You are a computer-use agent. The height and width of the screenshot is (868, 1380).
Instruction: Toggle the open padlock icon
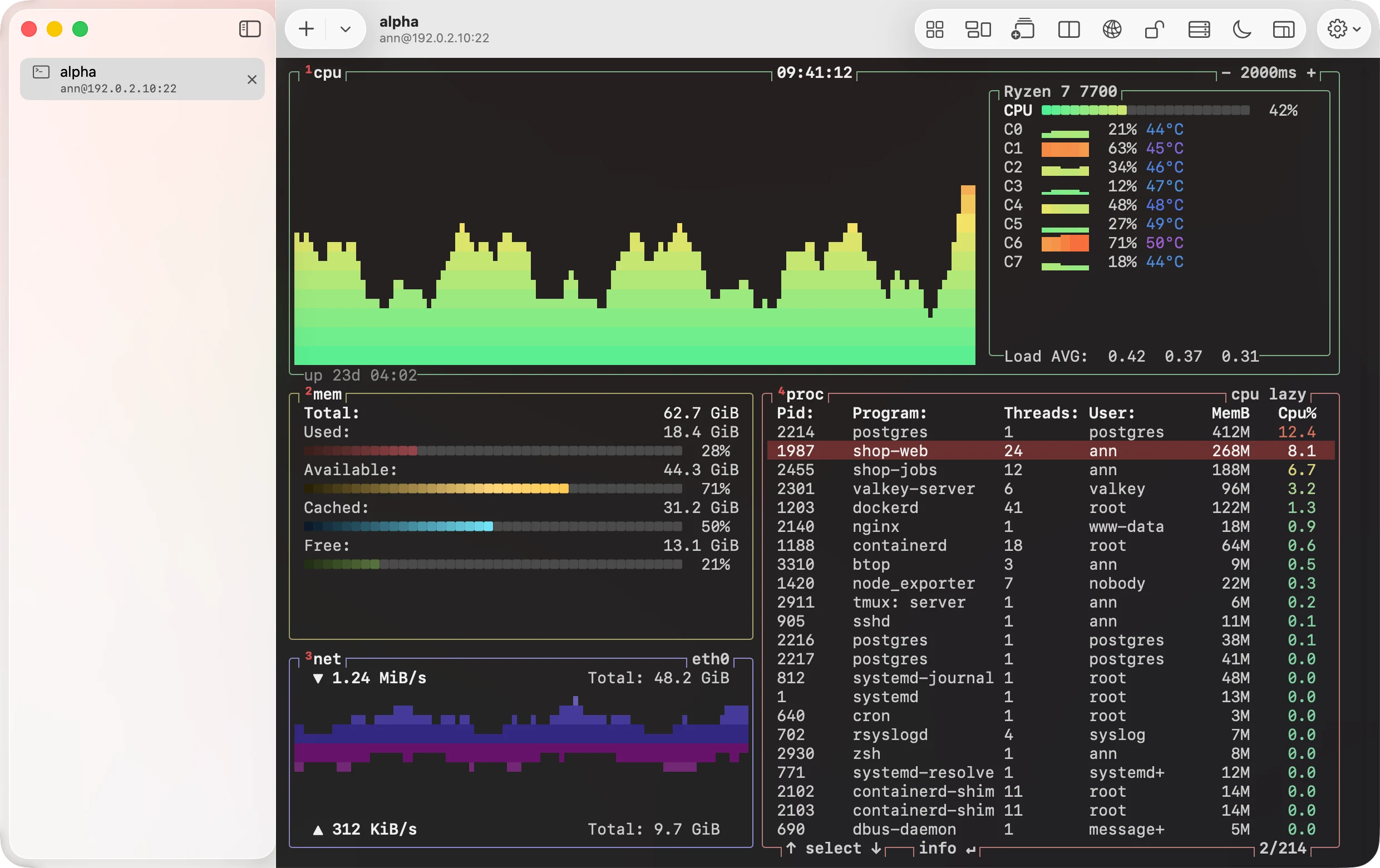tap(1154, 29)
